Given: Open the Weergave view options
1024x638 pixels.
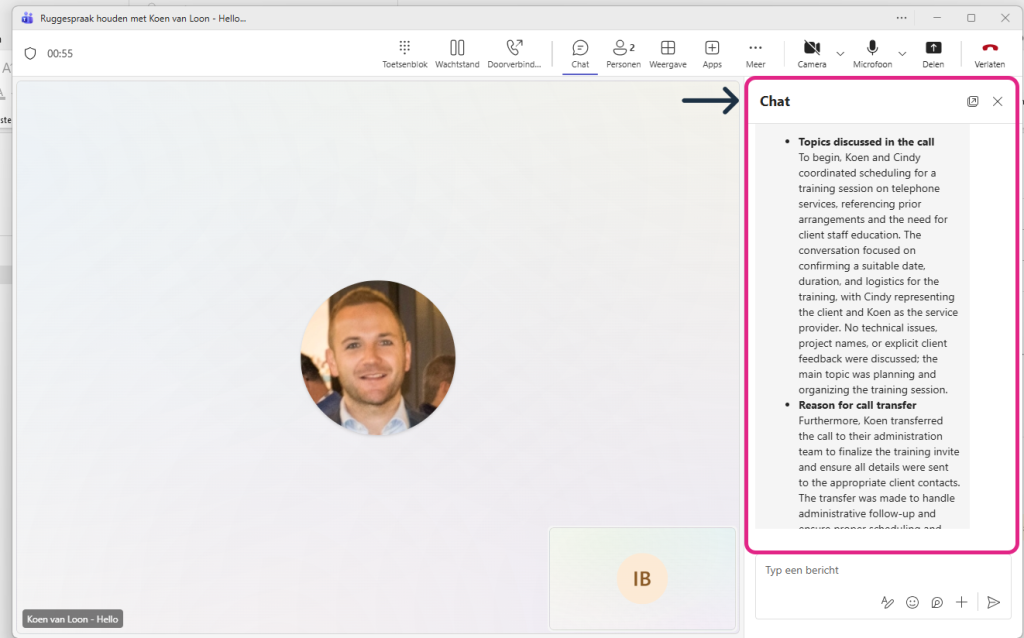Looking at the screenshot, I should pyautogui.click(x=667, y=54).
